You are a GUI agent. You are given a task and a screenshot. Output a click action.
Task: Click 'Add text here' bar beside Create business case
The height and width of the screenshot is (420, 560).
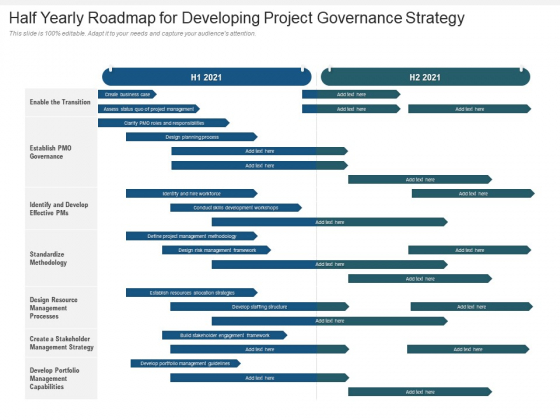coord(351,94)
